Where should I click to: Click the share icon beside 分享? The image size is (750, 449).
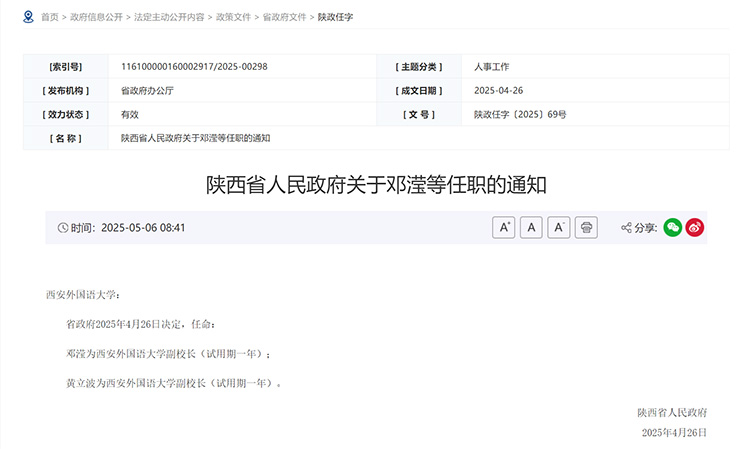[626, 228]
